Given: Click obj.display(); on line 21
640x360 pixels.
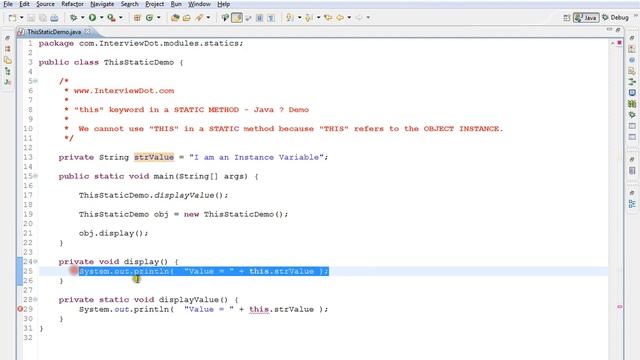Looking at the screenshot, I should tap(113, 233).
